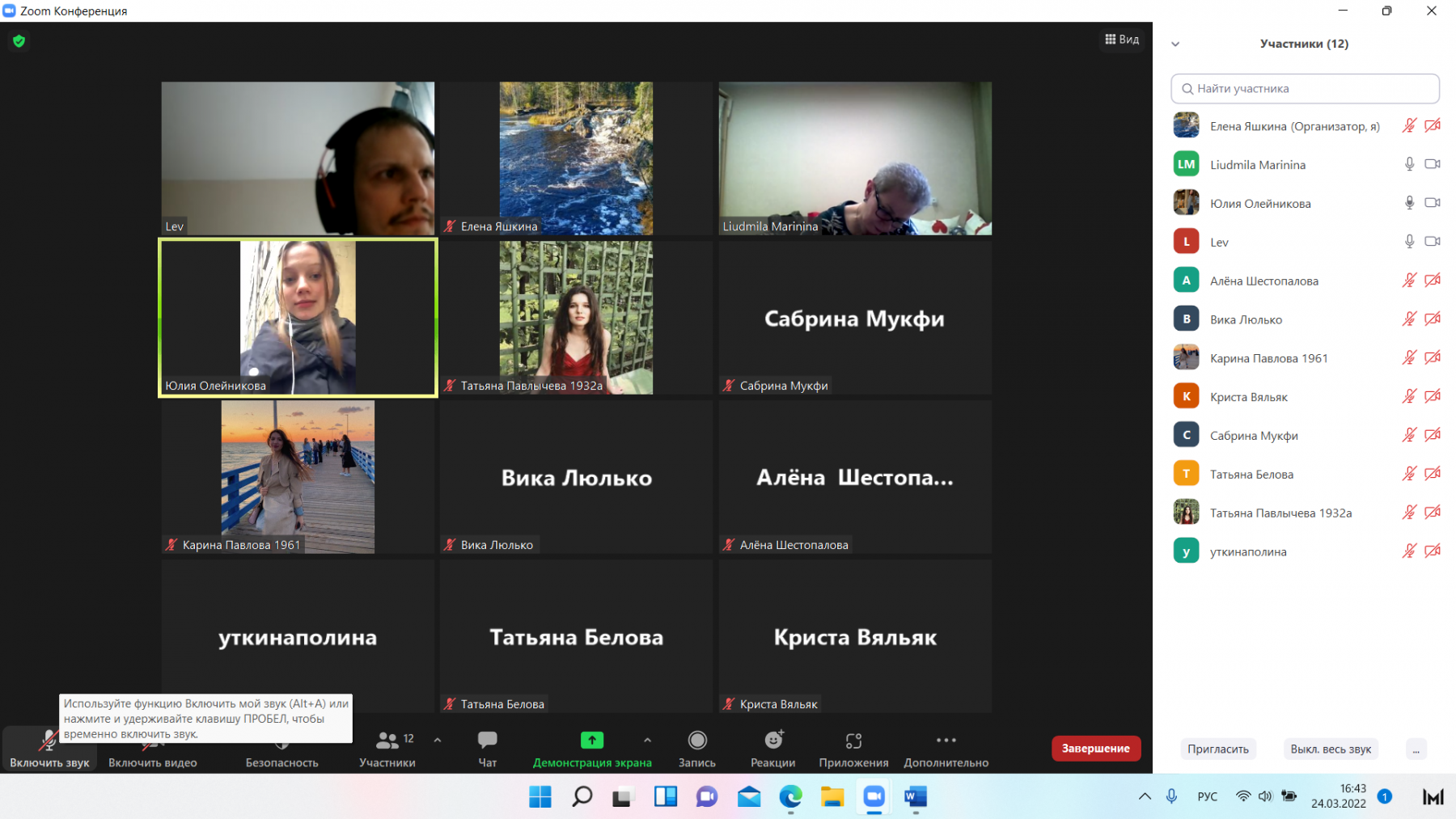The height and width of the screenshot is (819, 1456).
Task: Select Liudmila Marinina video tile
Action: (x=855, y=158)
